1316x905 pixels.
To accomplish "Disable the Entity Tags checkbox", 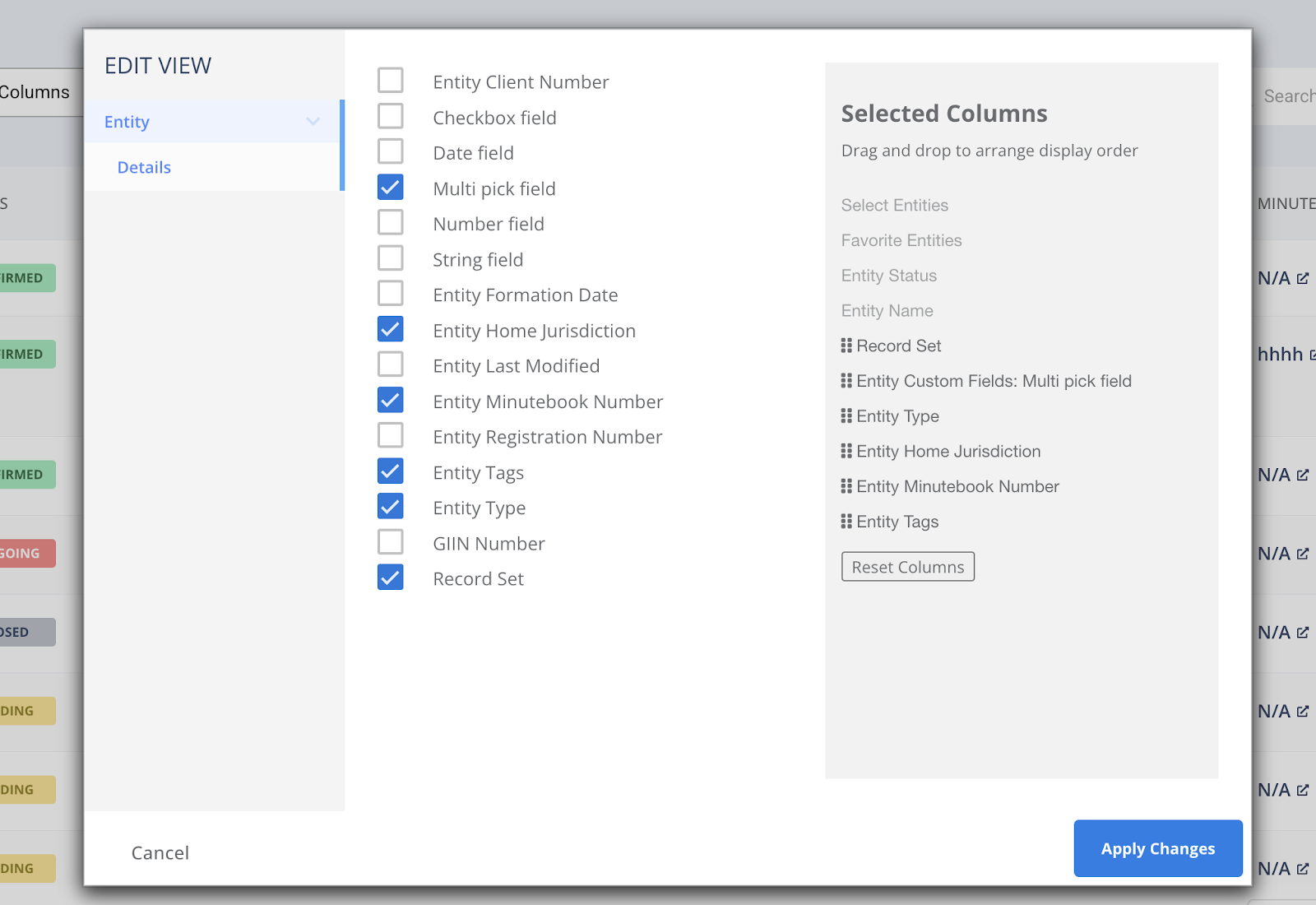I will (391, 471).
